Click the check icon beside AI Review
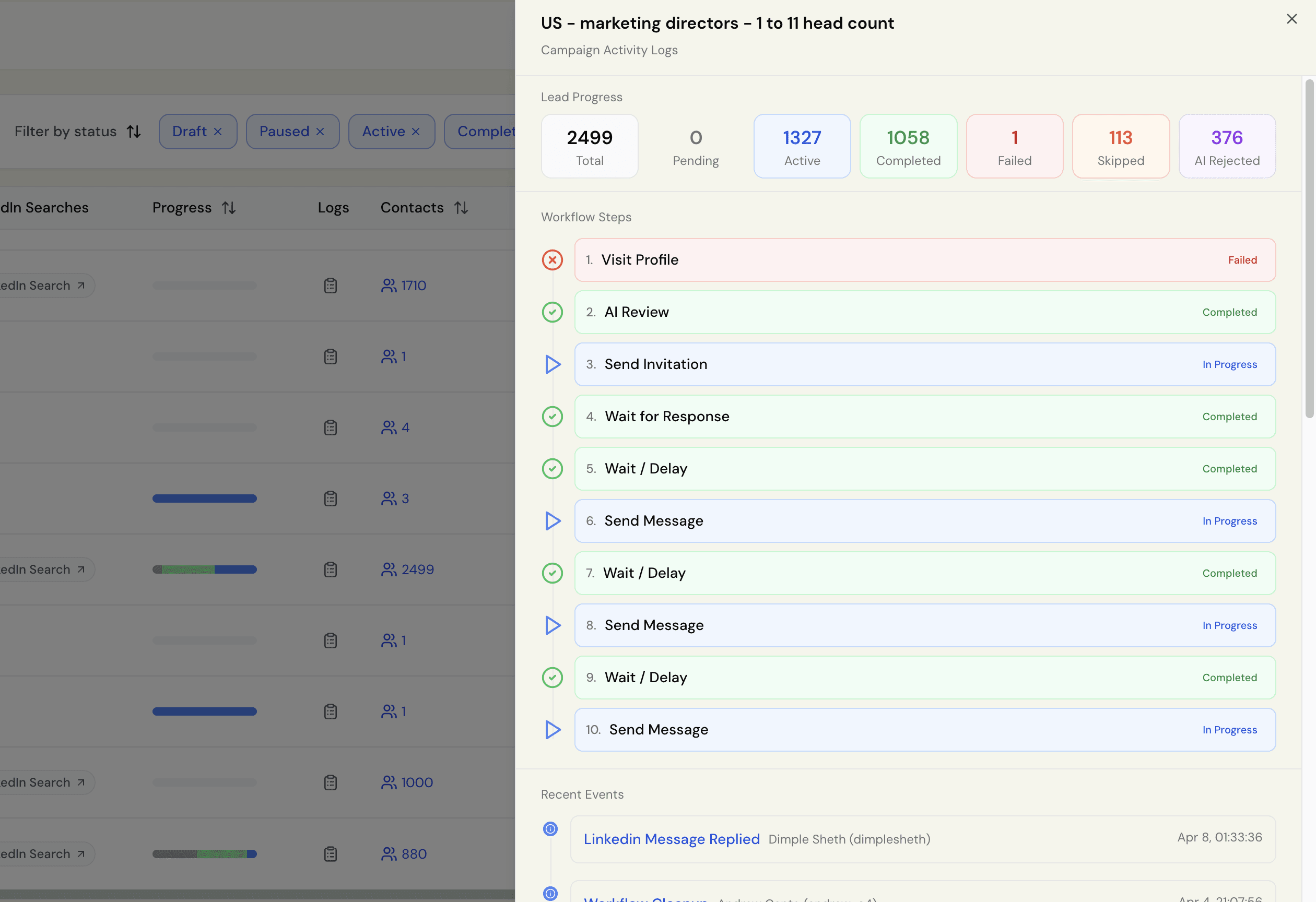 pyautogui.click(x=552, y=312)
